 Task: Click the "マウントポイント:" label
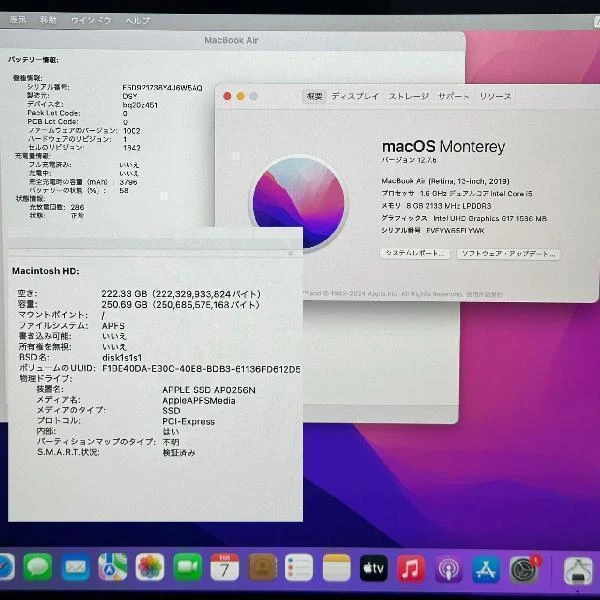pyautogui.click(x=53, y=315)
